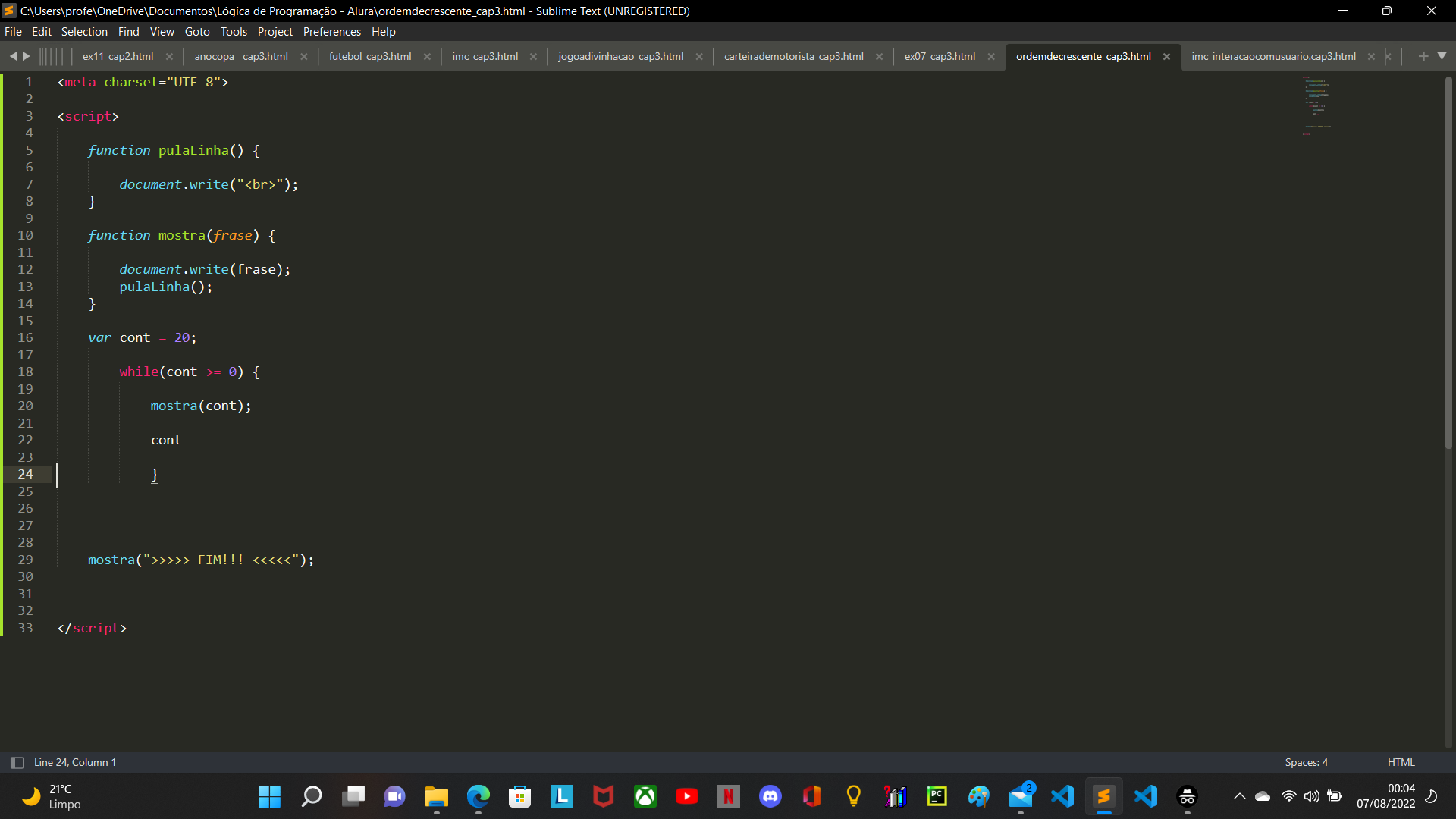The height and width of the screenshot is (819, 1456).
Task: Close the imc_cap3.html tab
Action: click(533, 57)
